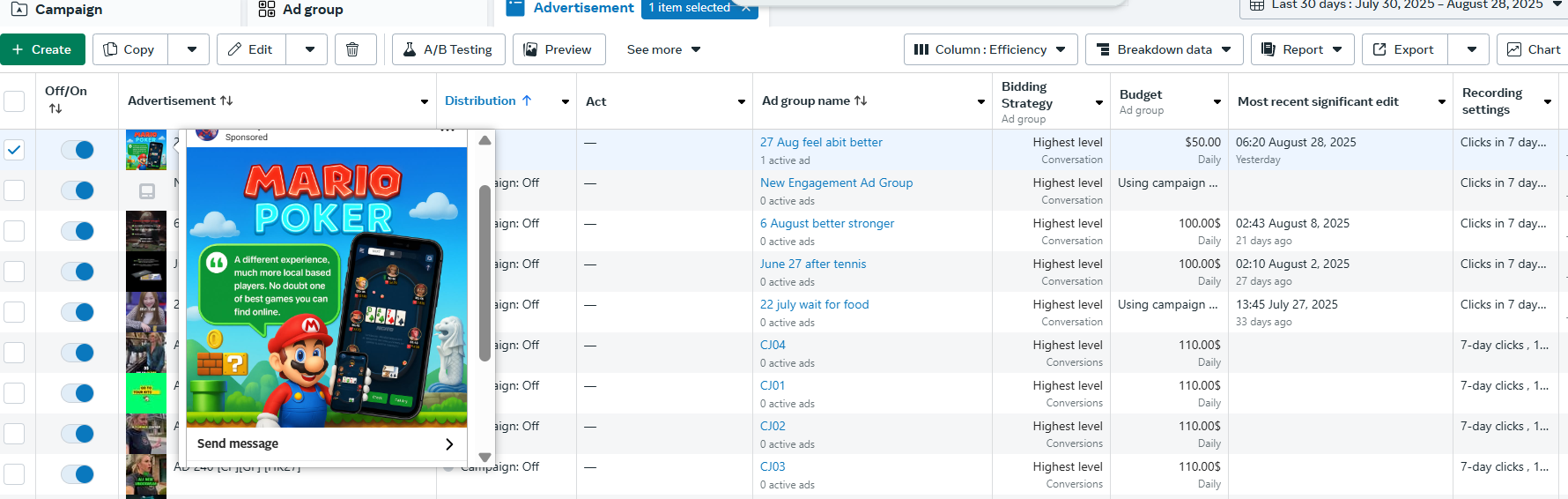The height and width of the screenshot is (499, 1568).
Task: Open the 22 july wait for food link
Action: pos(814,304)
